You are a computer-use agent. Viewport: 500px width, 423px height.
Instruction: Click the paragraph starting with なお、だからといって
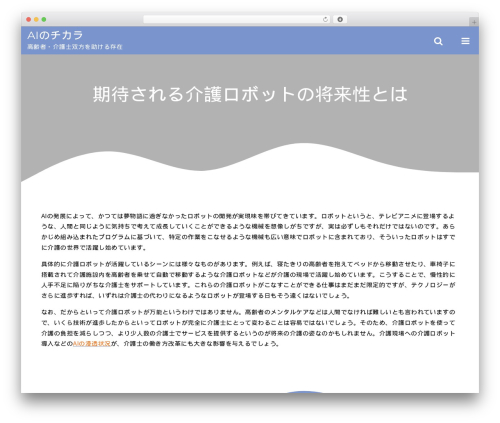(248, 328)
